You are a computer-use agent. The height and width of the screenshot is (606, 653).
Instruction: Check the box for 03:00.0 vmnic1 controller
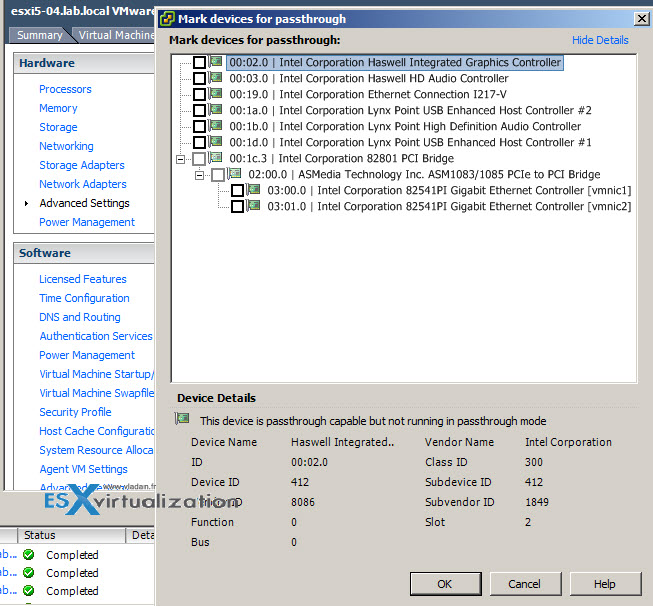click(237, 190)
